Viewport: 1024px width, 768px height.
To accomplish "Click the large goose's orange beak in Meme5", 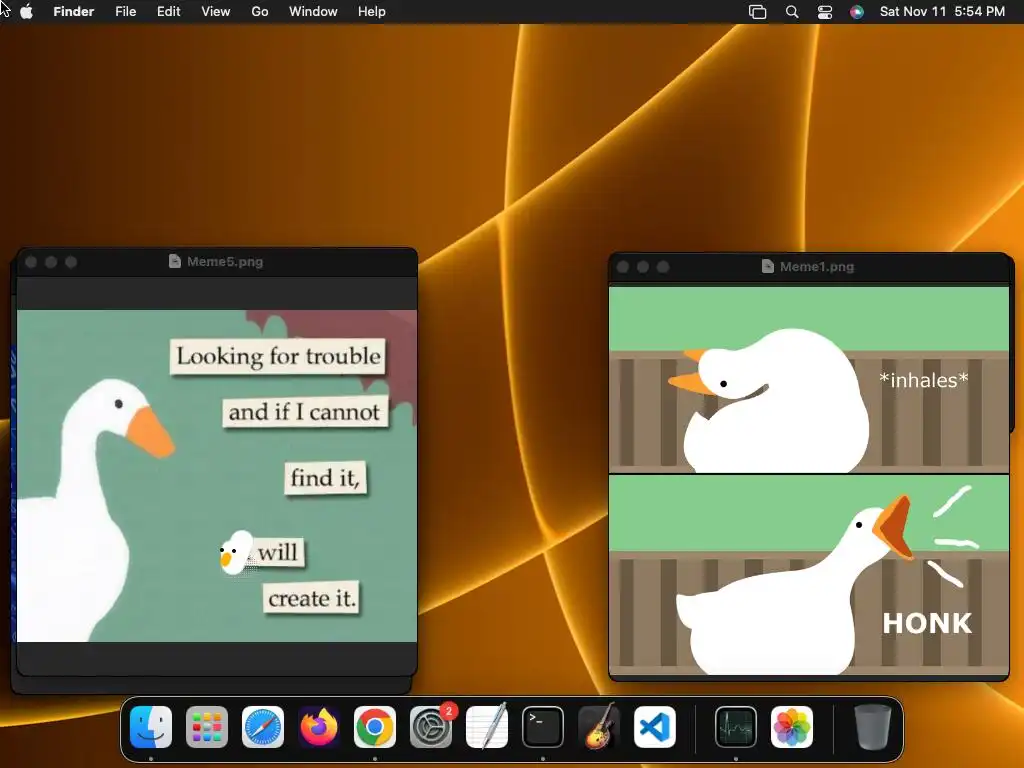I will click(x=150, y=432).
